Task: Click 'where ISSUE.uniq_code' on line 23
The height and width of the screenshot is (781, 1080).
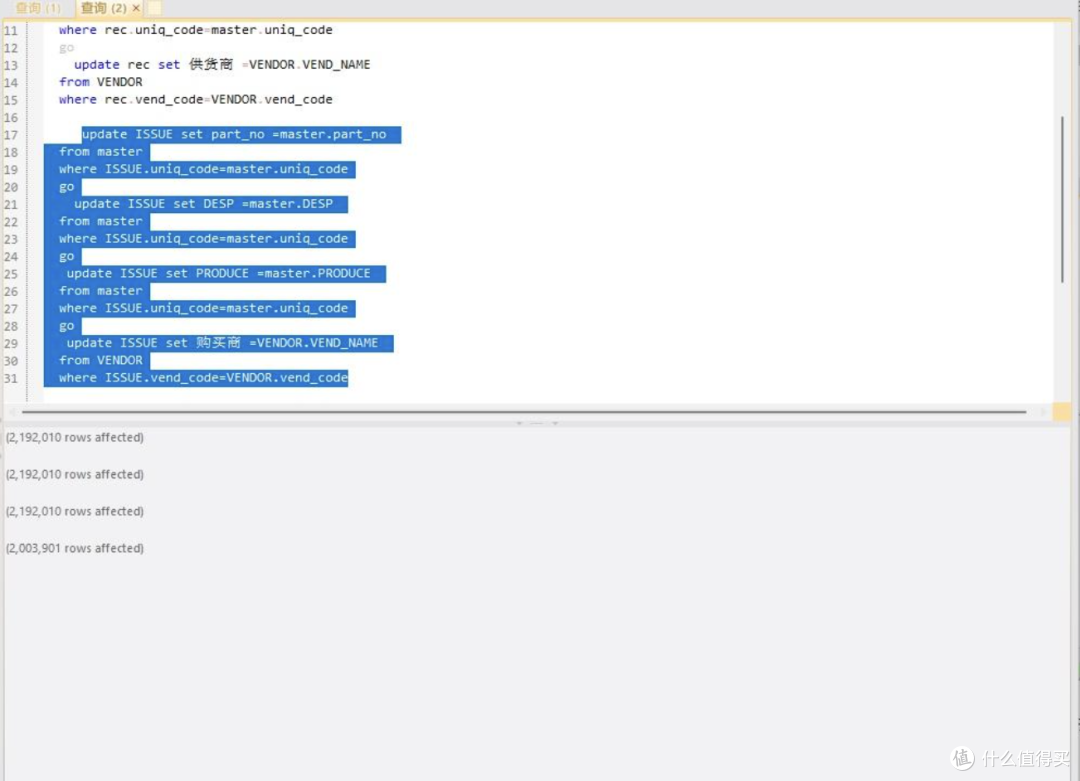Action: [203, 239]
